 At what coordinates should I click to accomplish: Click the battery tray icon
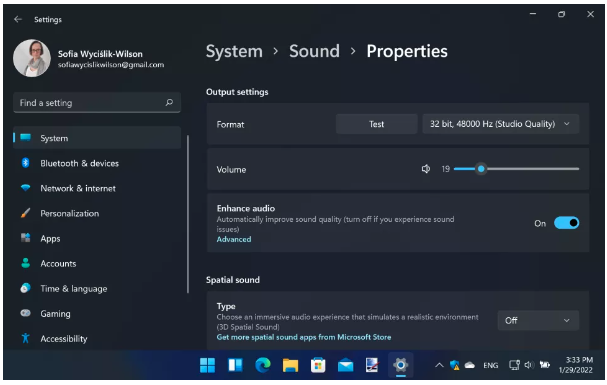pos(545,365)
